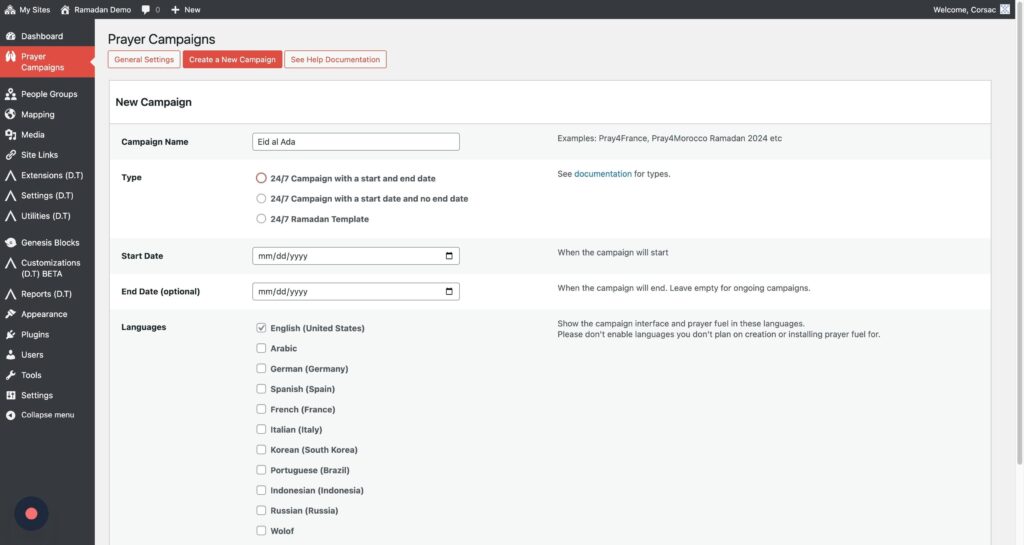Open the Start Date calendar picker

(x=450, y=256)
